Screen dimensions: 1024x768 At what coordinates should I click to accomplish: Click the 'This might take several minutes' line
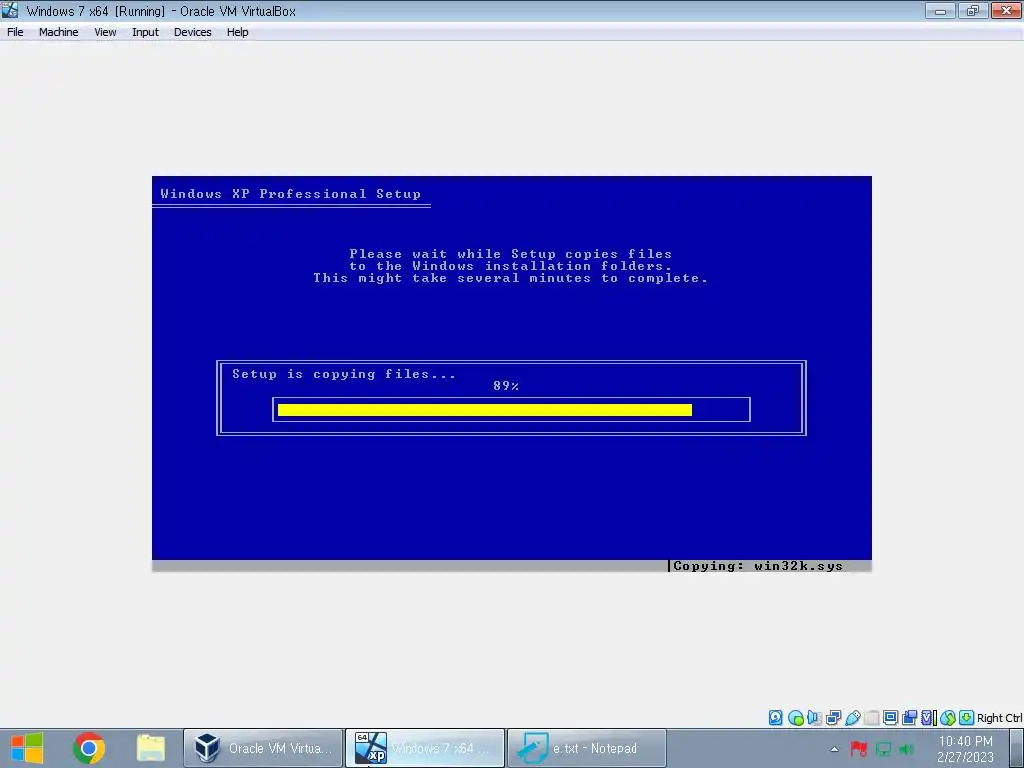tap(510, 278)
